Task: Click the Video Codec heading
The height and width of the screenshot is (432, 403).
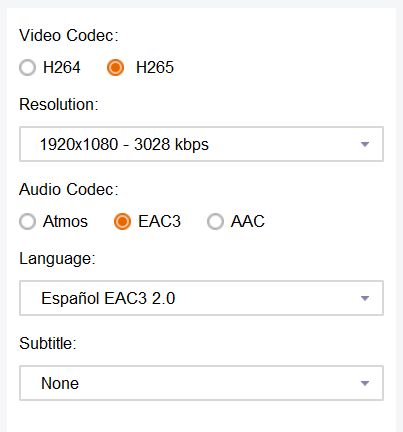Action: tap(69, 35)
